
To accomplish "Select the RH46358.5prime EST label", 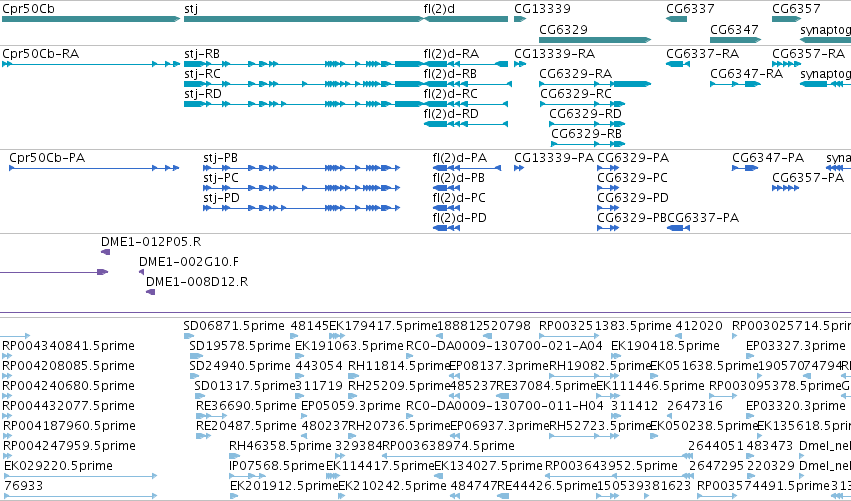I will coord(280,446).
